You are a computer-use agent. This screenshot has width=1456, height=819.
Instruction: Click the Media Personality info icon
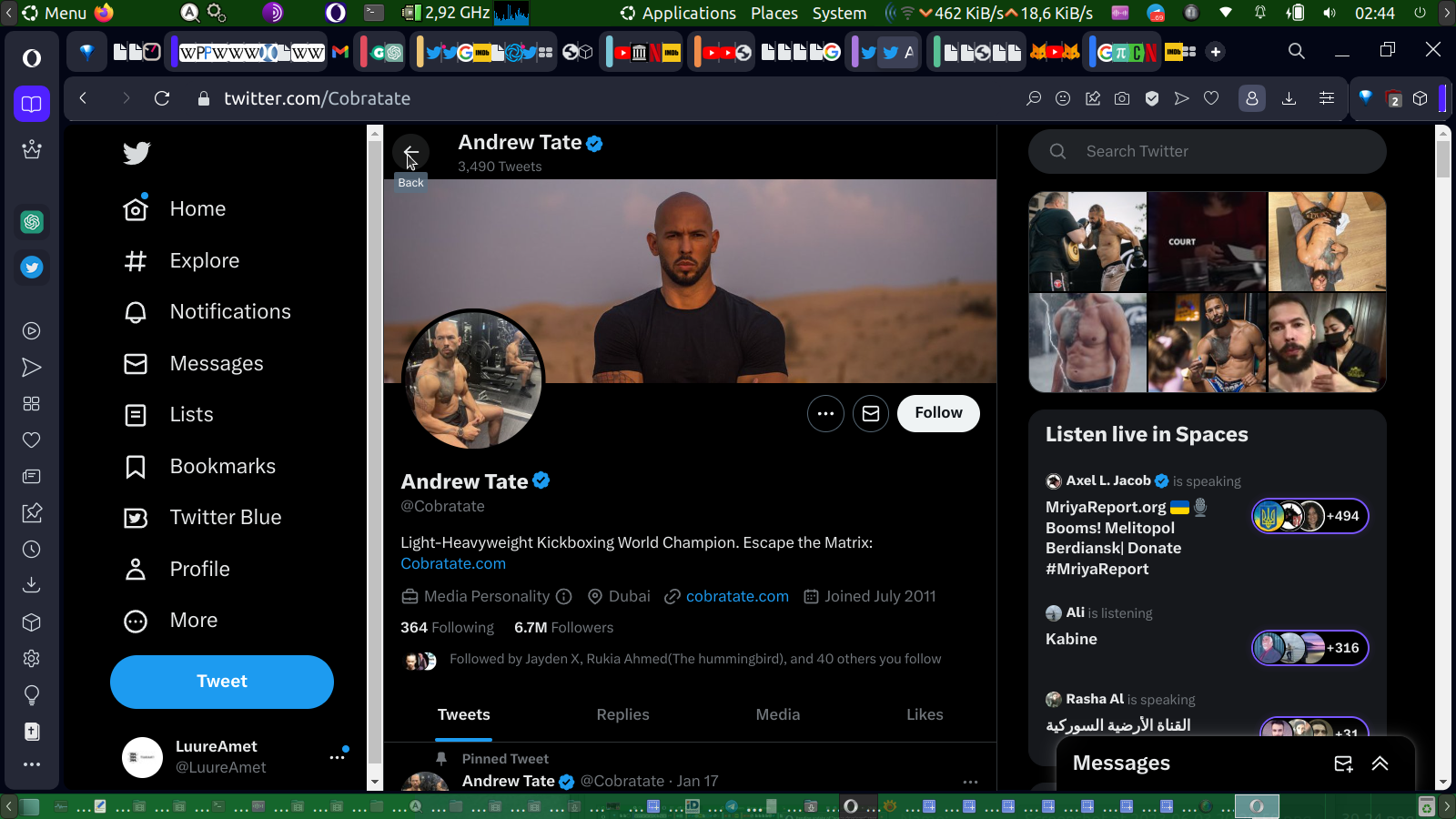(564, 596)
